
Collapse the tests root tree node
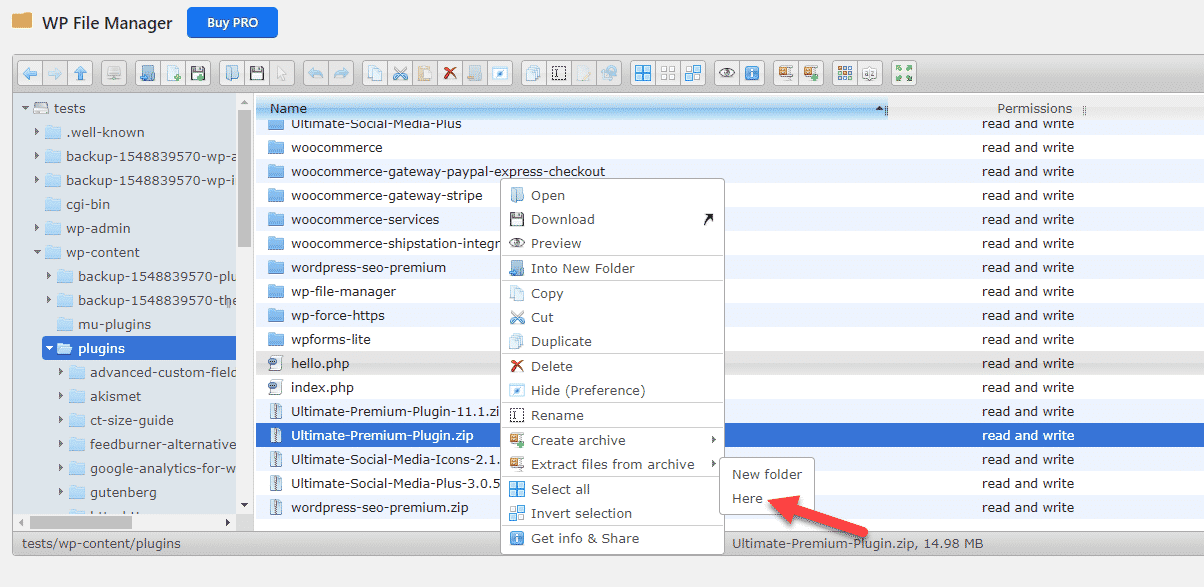(24, 108)
